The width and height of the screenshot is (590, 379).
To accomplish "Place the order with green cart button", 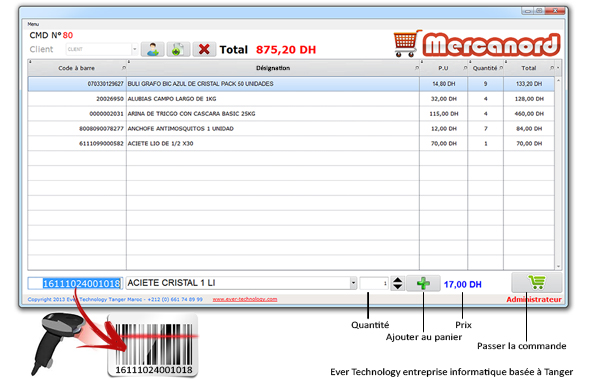I will [x=537, y=282].
